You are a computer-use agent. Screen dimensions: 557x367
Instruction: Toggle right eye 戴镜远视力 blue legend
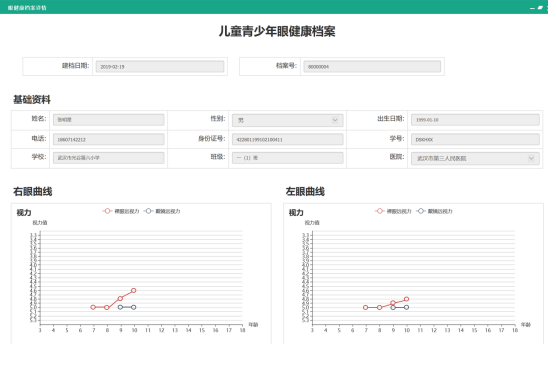162,211
